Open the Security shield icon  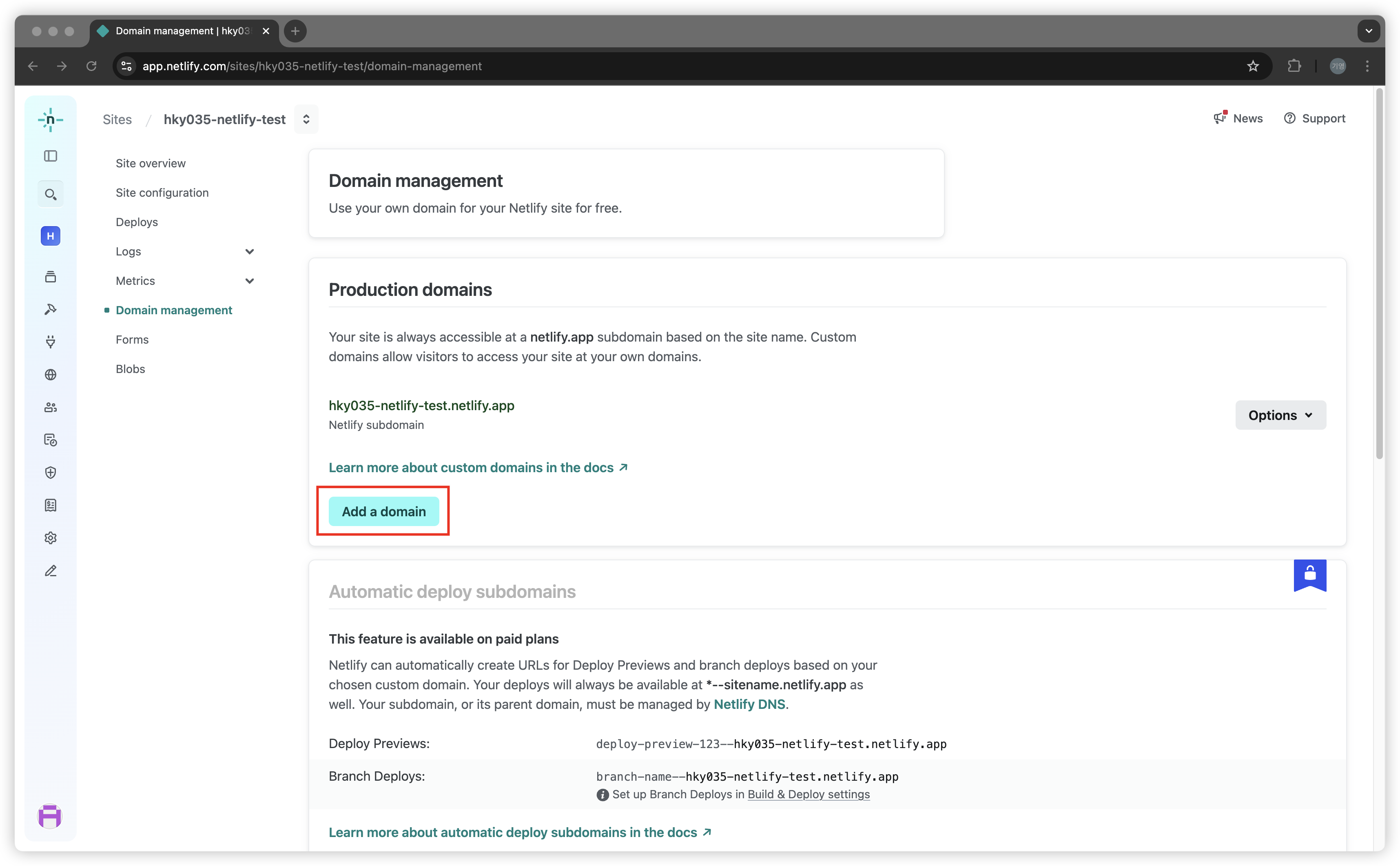[50, 473]
